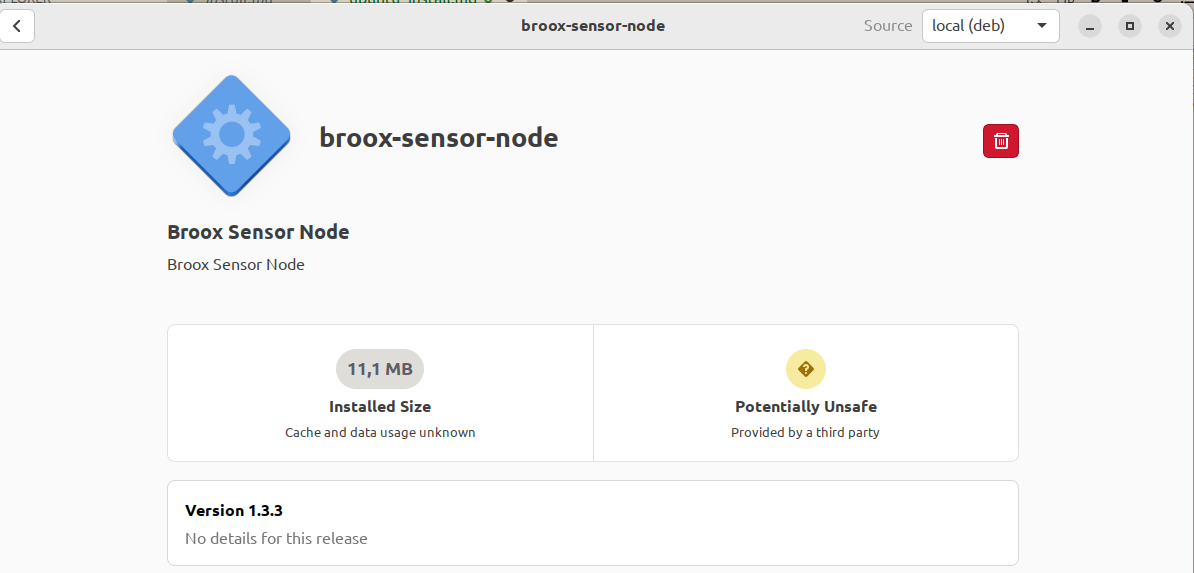1194x573 pixels.
Task: Click "Provided by a third party" text
Action: point(805,433)
